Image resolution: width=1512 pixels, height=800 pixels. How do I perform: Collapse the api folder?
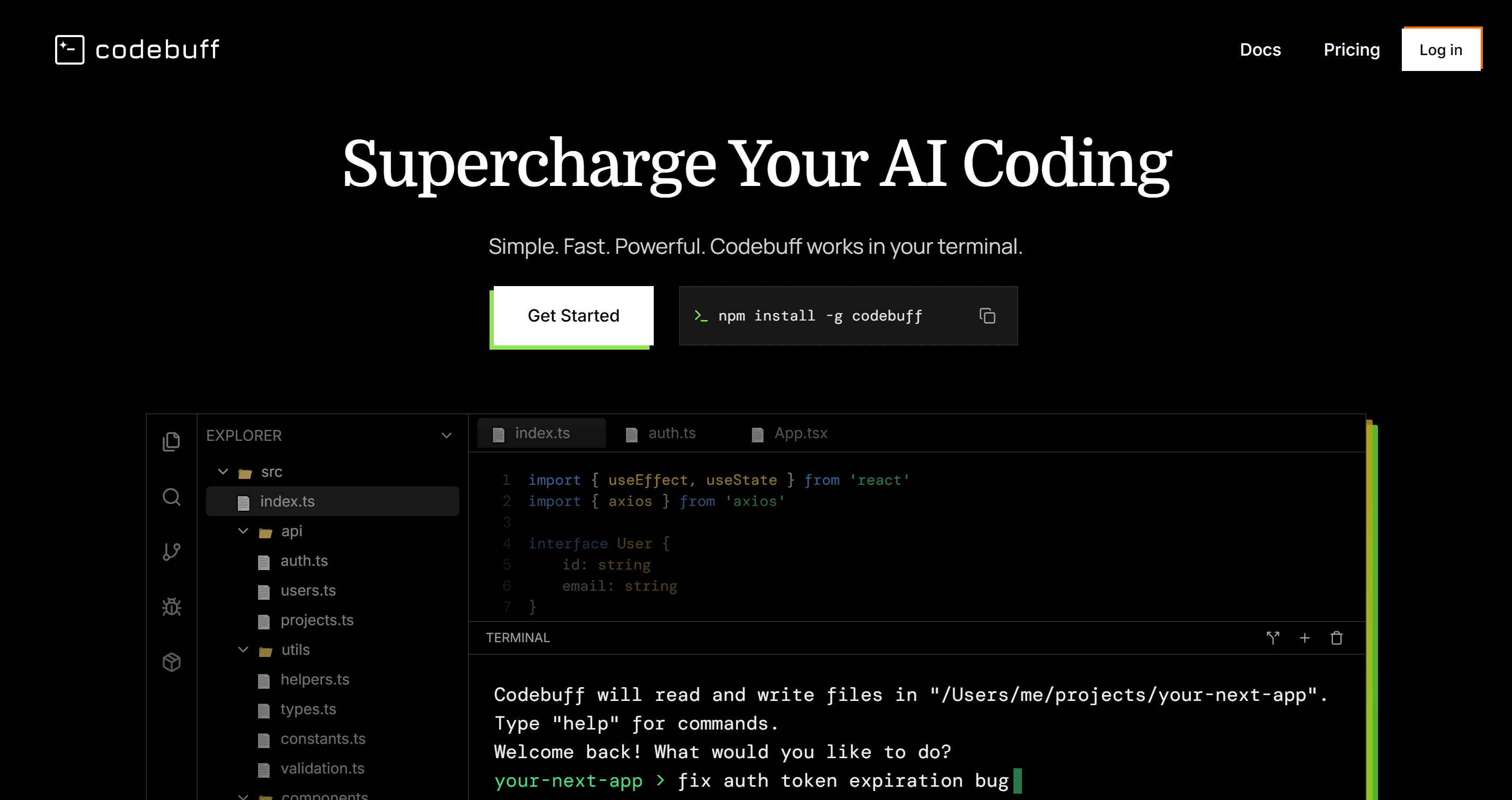tap(243, 531)
